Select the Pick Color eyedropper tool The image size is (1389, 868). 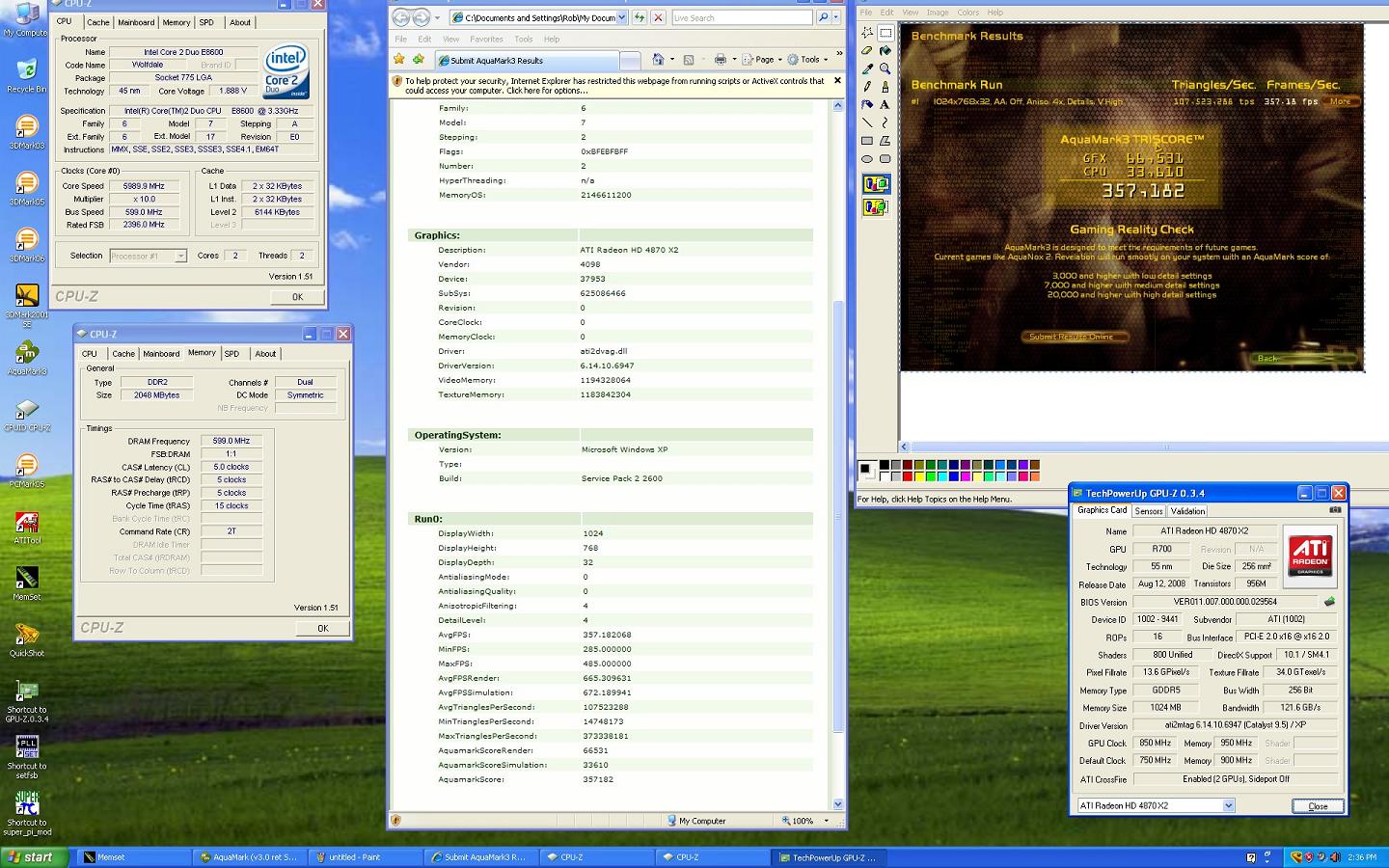click(x=867, y=68)
